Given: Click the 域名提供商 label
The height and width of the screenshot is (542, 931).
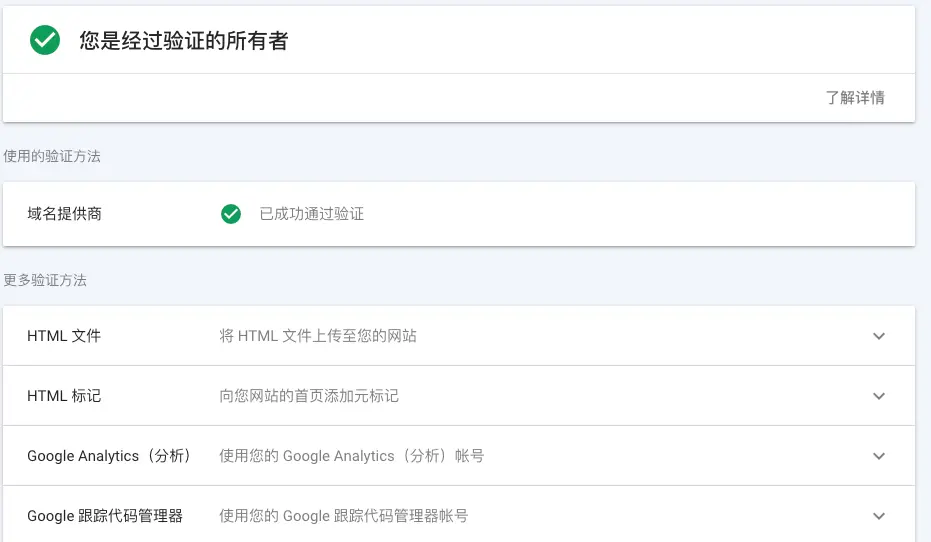Looking at the screenshot, I should point(64,214).
